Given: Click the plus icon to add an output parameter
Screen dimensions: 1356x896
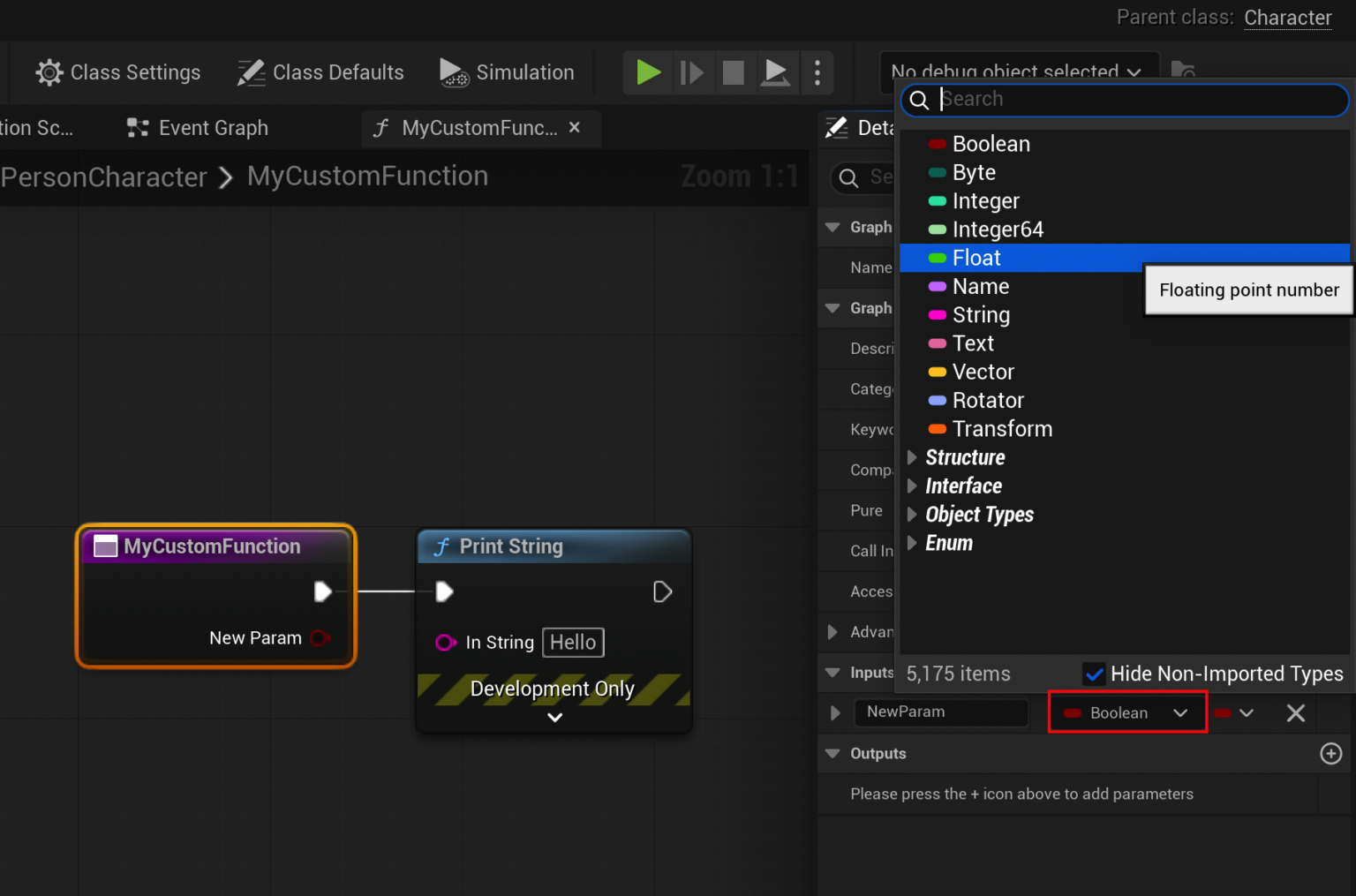Looking at the screenshot, I should [1331, 753].
